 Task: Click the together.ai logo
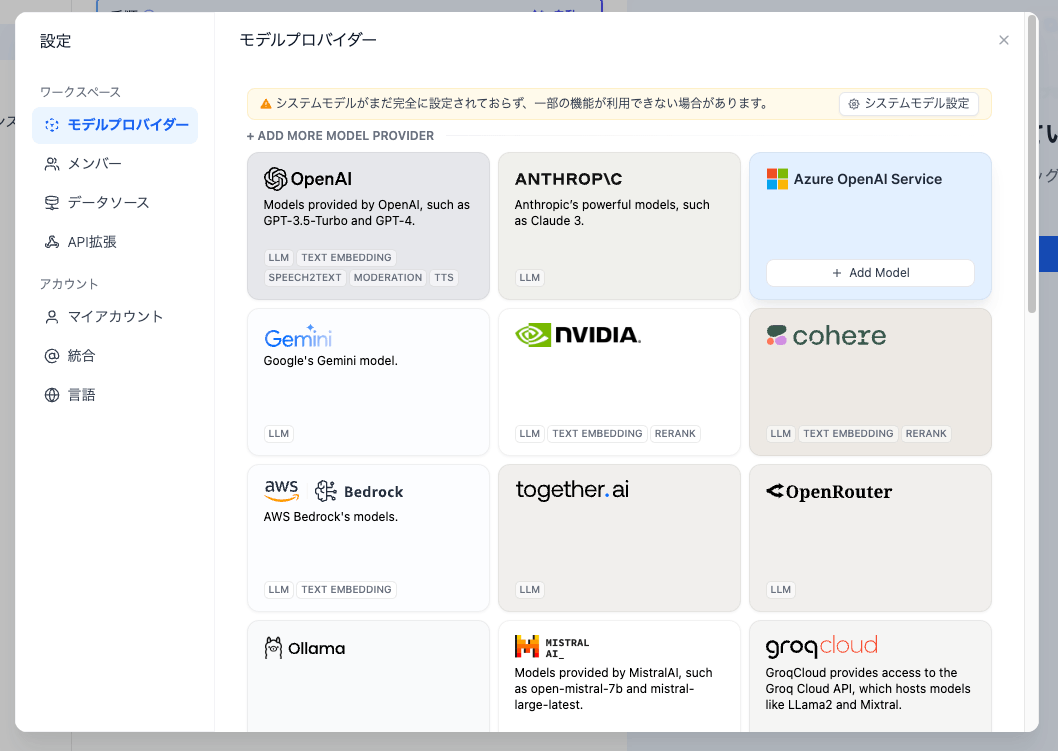point(572,490)
